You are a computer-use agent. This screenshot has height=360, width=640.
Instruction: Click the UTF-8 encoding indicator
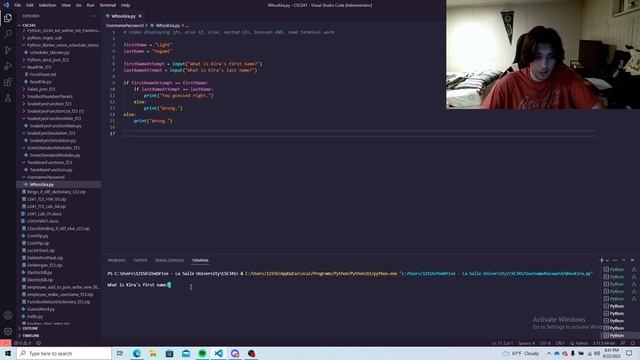545,343
